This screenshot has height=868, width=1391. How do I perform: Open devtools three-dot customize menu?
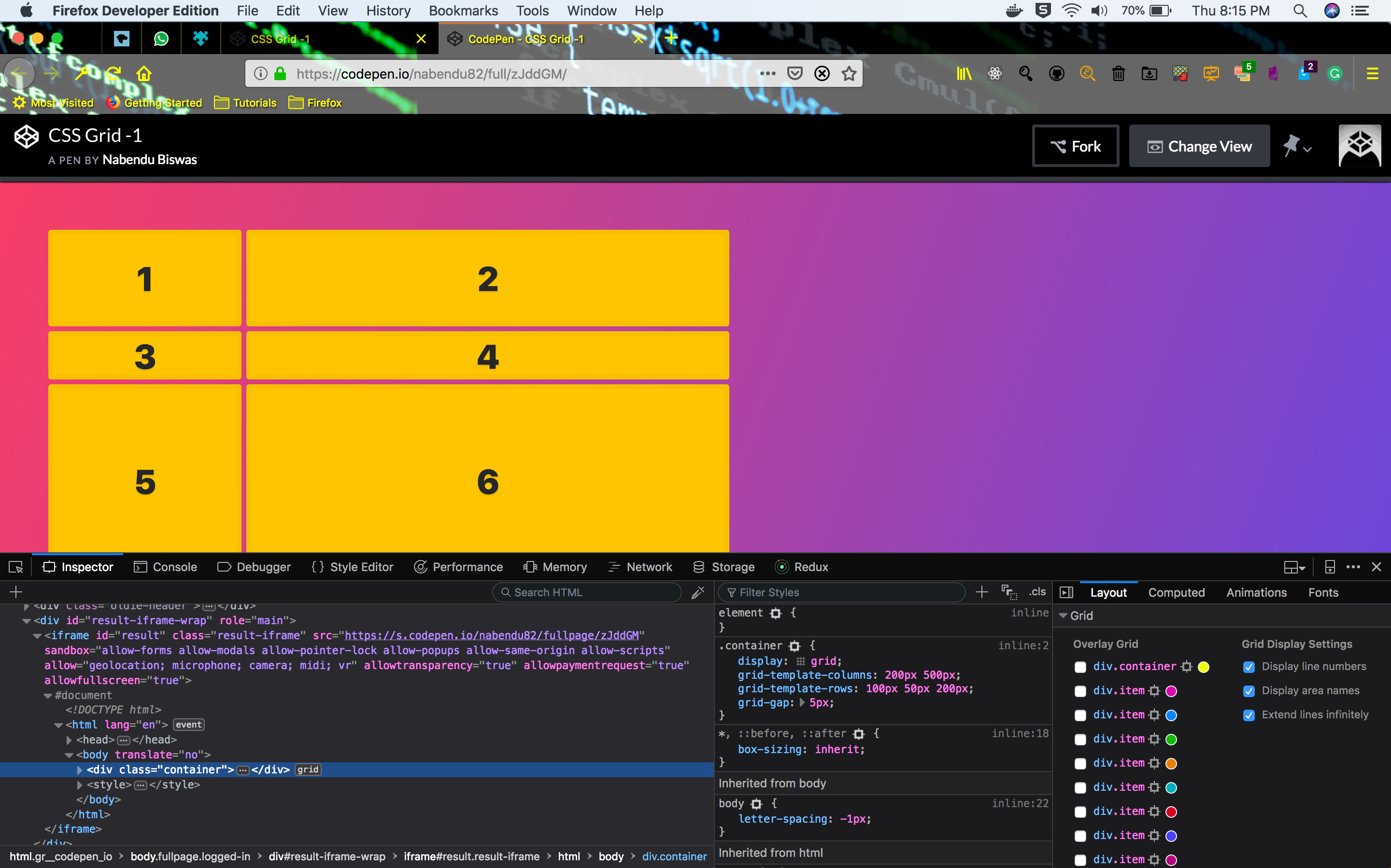pos(1353,567)
